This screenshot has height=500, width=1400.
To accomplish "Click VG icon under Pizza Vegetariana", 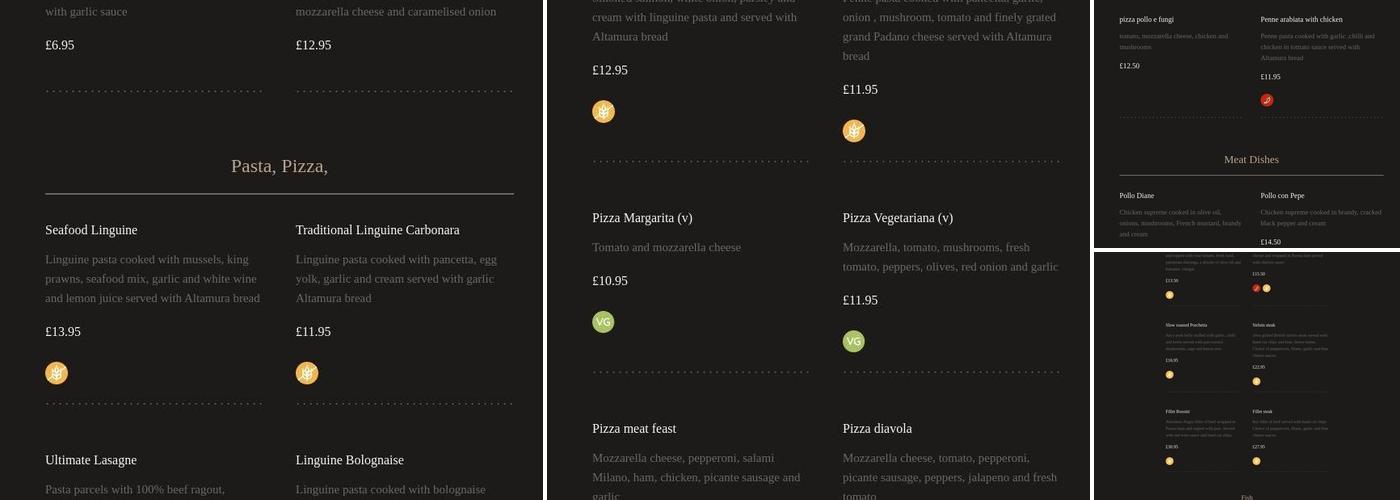I will 854,342.
